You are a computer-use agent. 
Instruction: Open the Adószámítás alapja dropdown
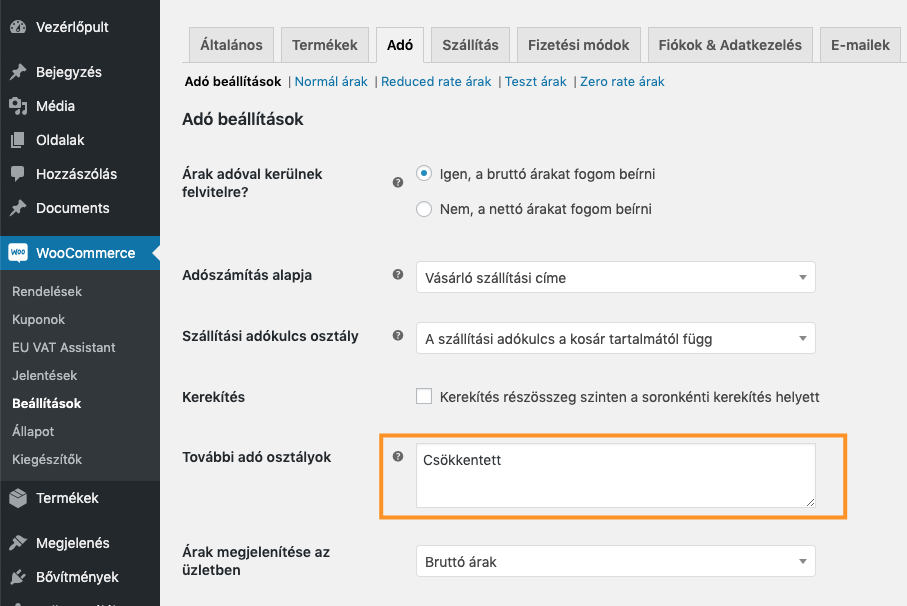[615, 278]
